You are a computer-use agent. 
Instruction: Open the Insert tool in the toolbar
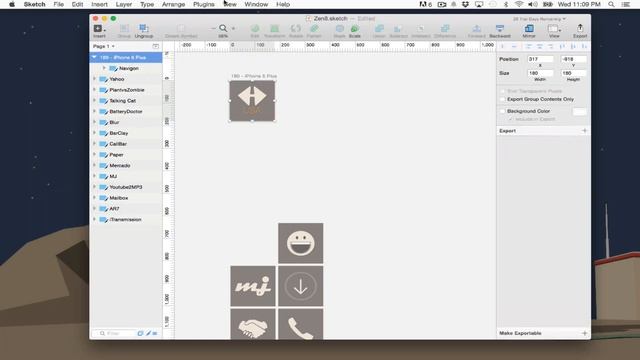point(99,29)
